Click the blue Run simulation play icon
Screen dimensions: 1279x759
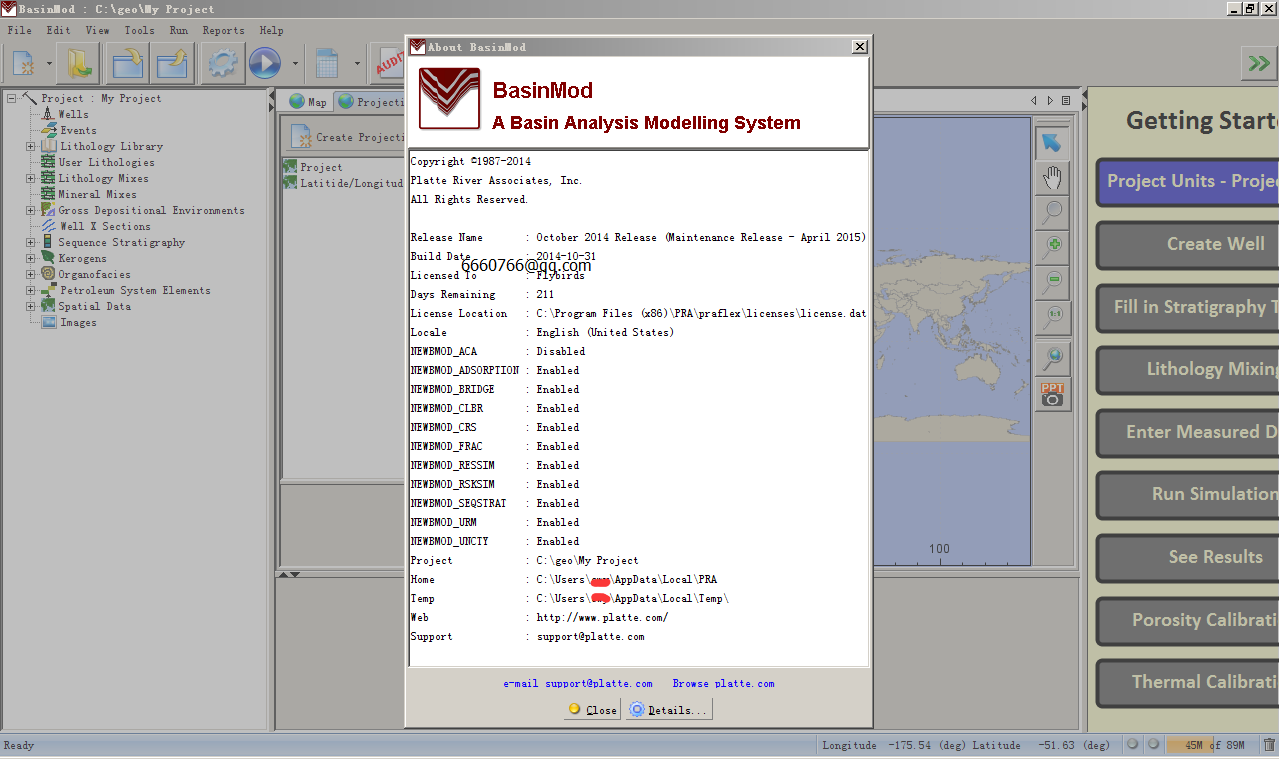click(265, 64)
